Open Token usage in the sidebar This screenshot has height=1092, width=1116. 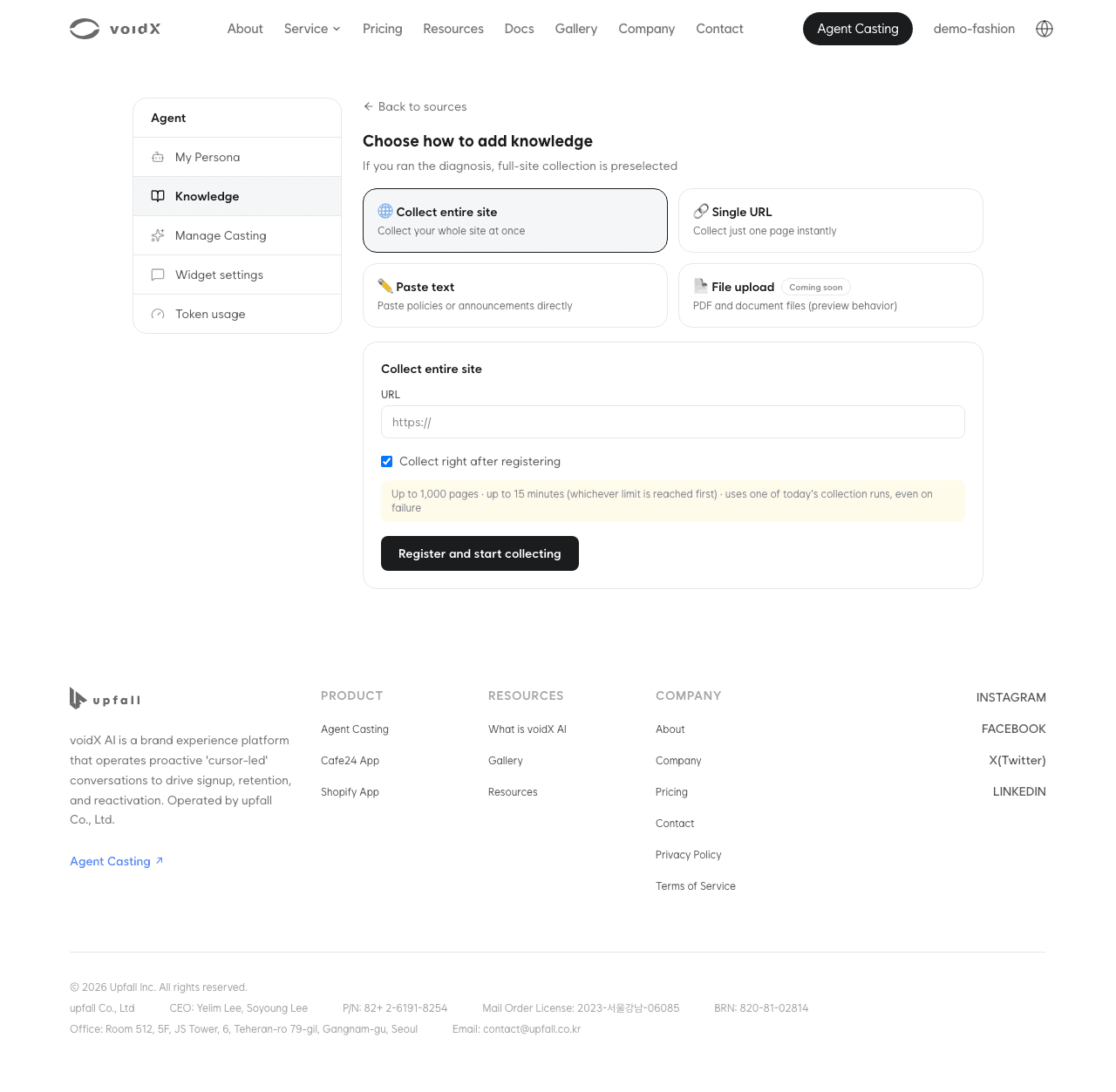237,314
